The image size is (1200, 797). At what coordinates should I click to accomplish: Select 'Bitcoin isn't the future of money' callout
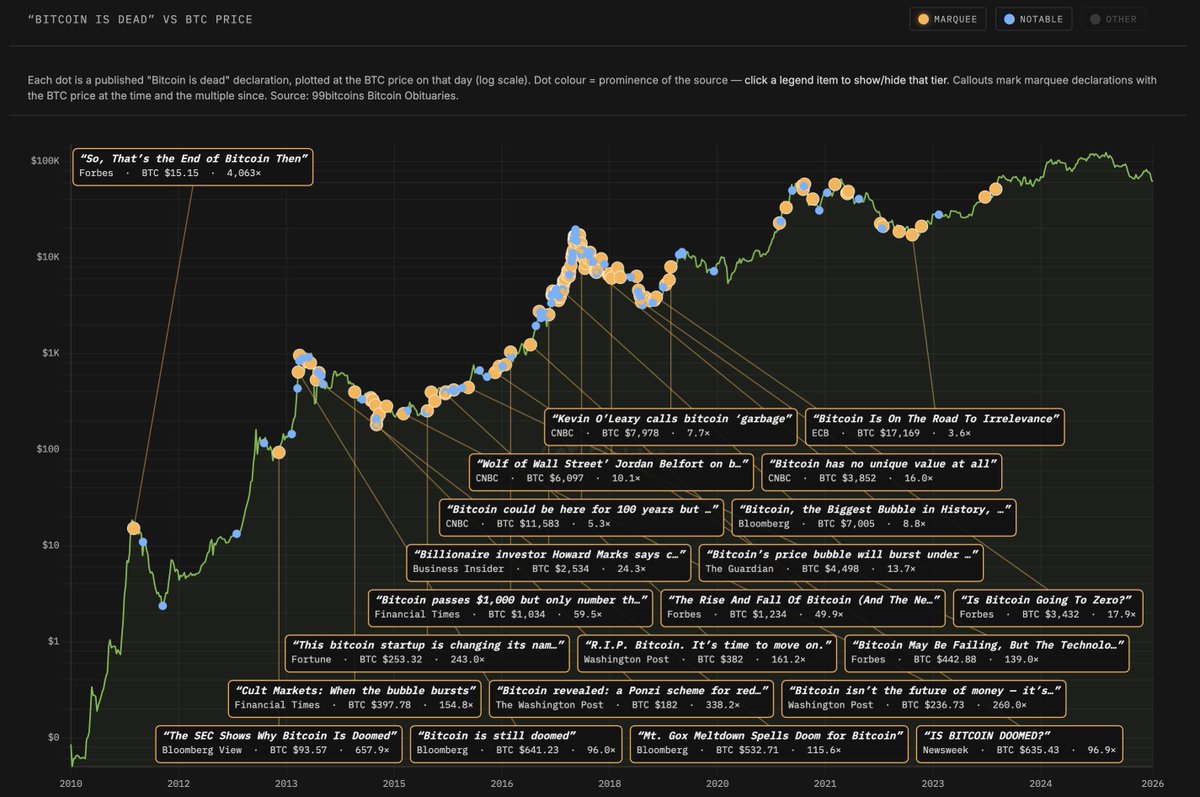pos(924,697)
